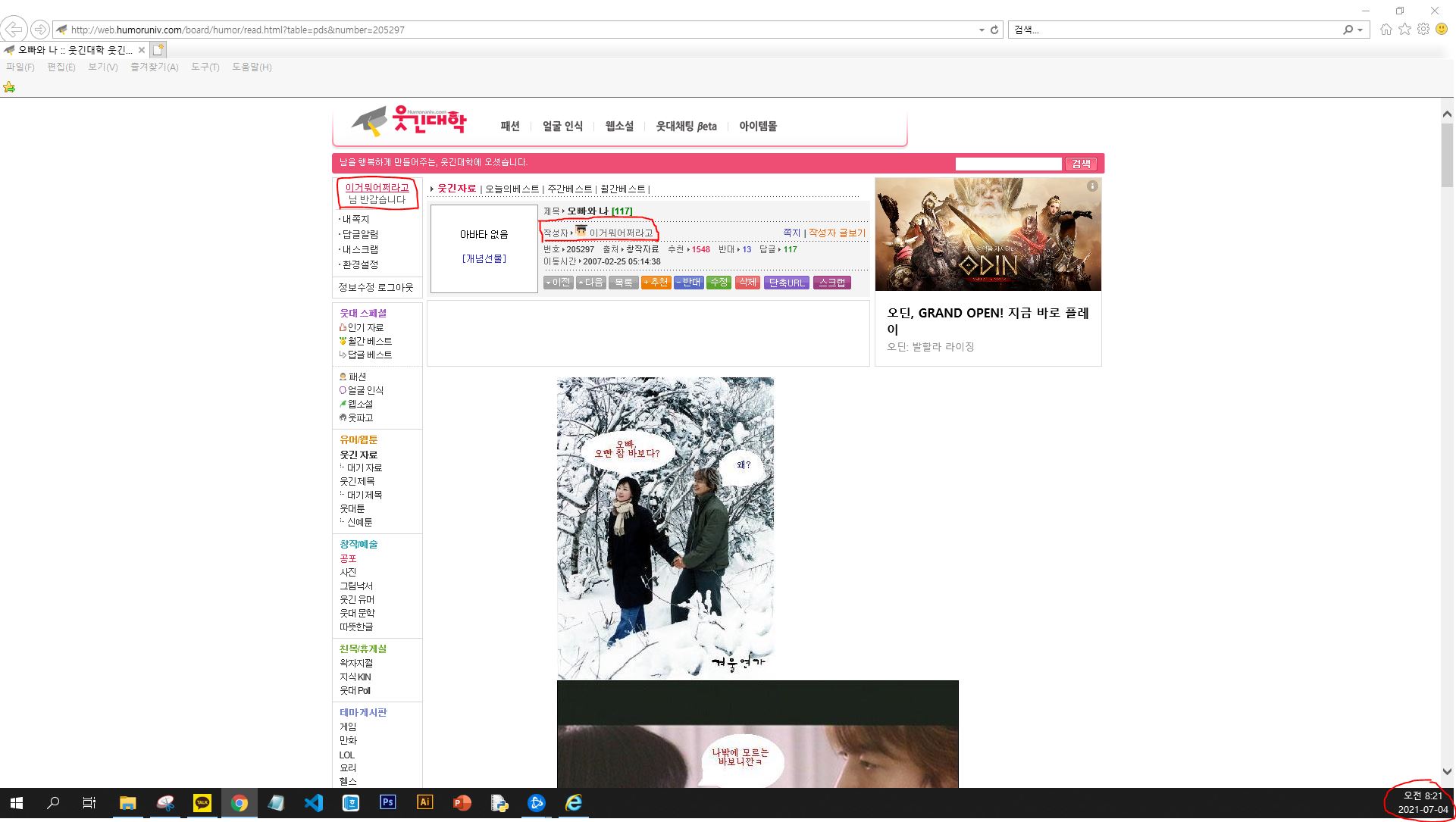
Task: Launch Photoshop from the taskbar
Action: 388,803
